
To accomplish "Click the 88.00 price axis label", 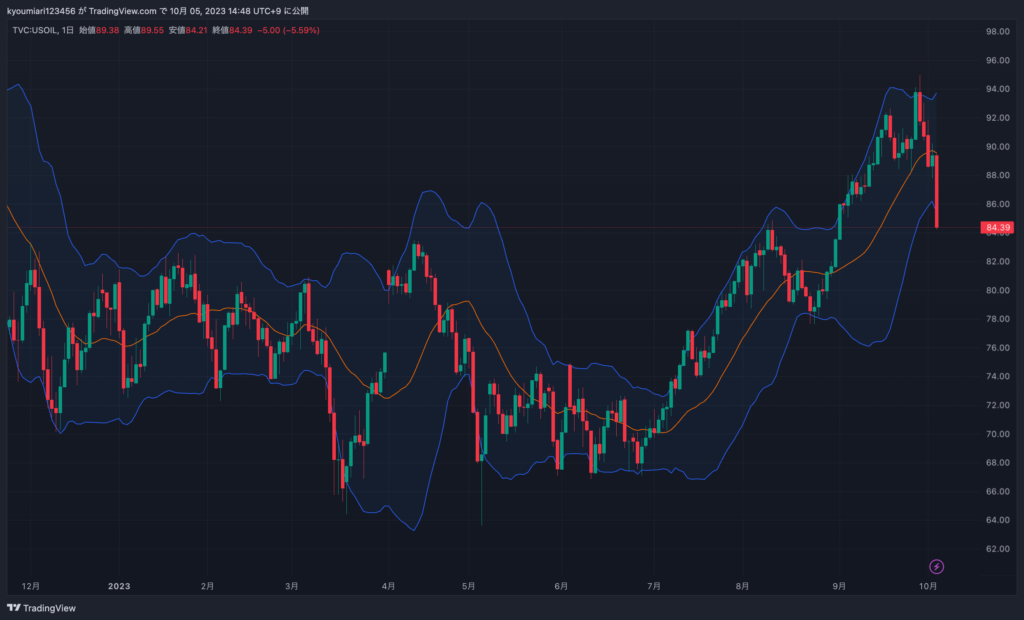I will tap(997, 175).
